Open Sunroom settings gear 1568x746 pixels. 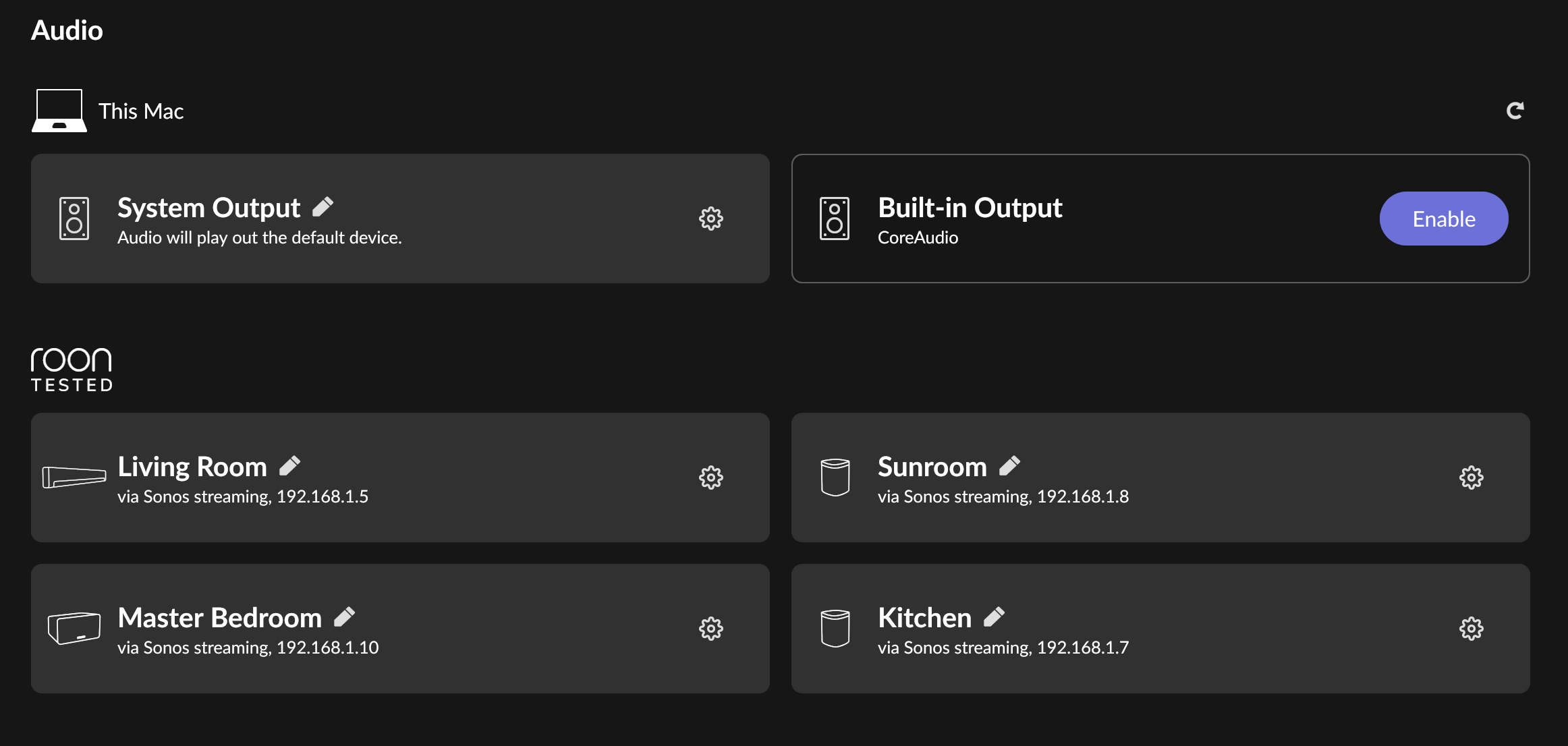(1471, 478)
